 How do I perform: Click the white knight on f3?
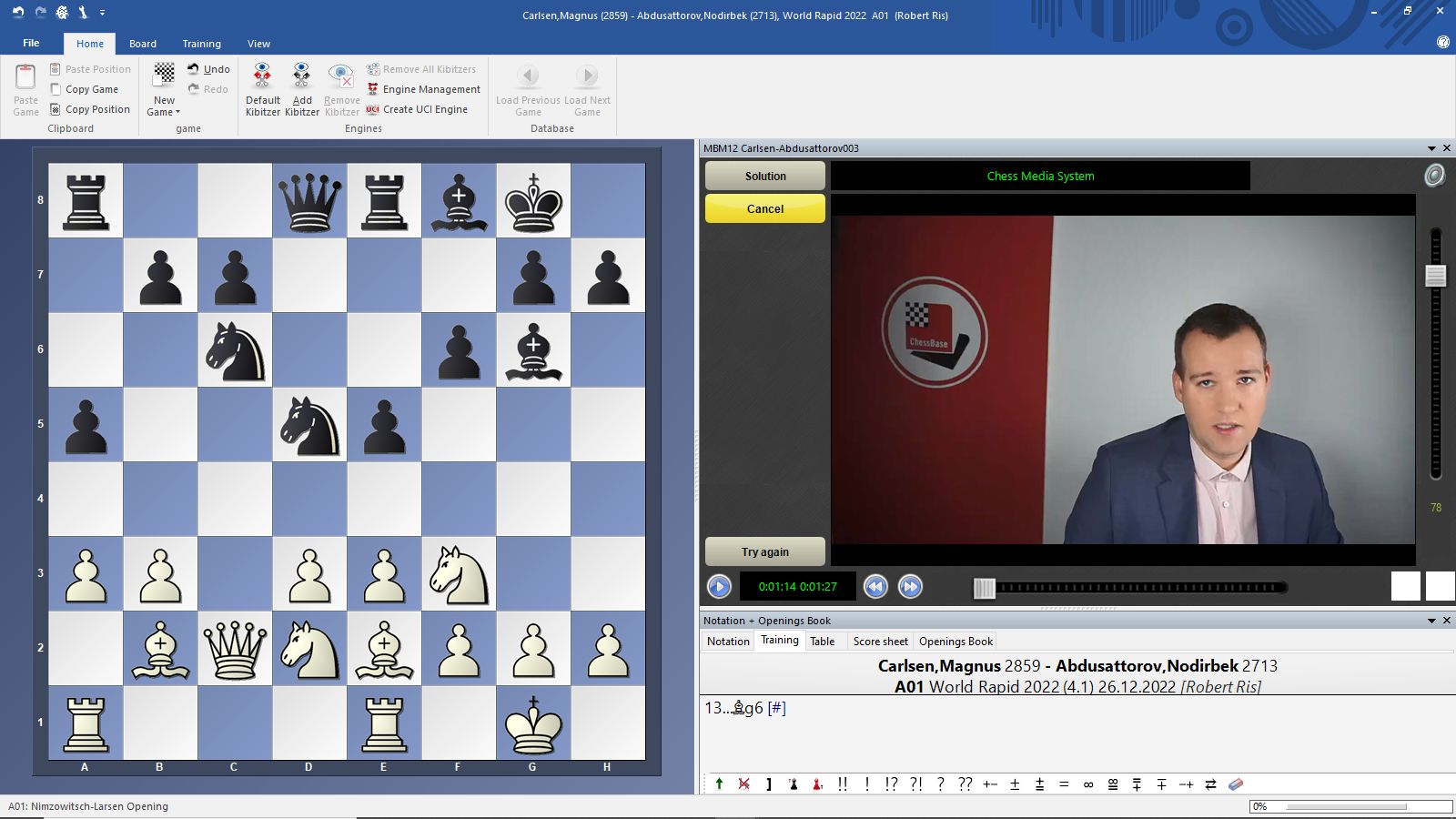(459, 573)
